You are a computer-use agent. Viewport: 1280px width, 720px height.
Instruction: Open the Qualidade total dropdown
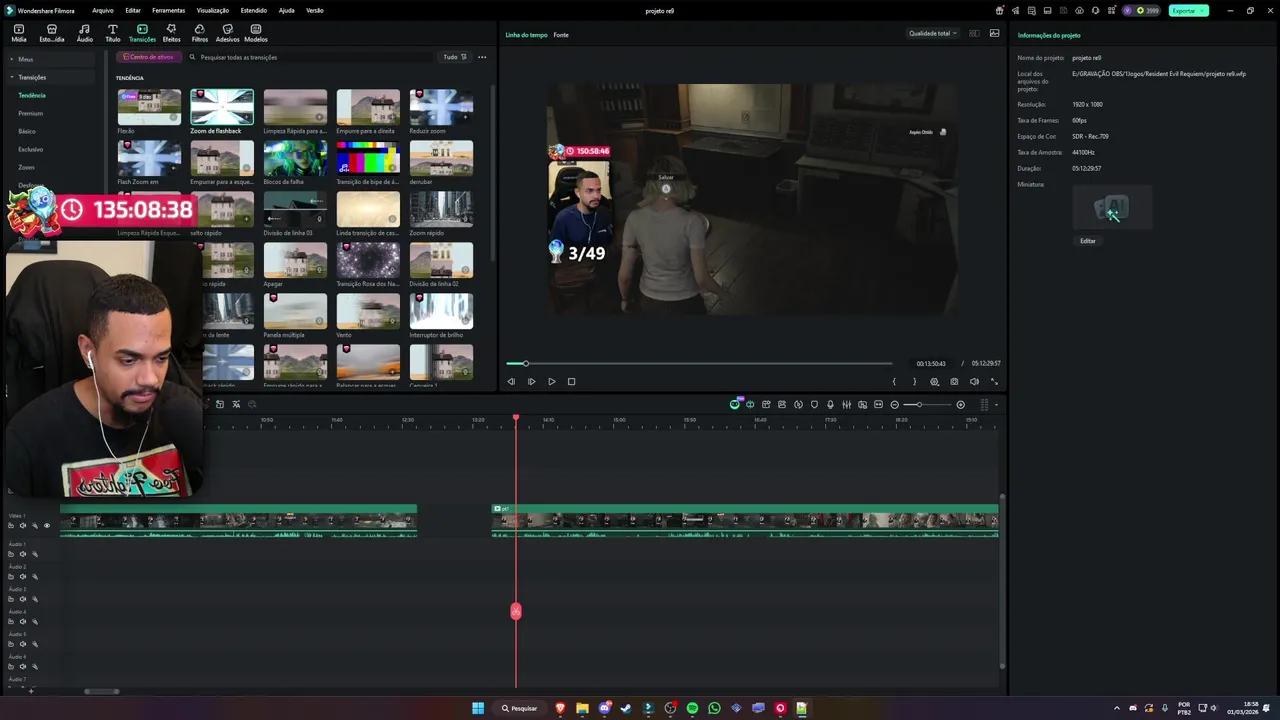932,33
